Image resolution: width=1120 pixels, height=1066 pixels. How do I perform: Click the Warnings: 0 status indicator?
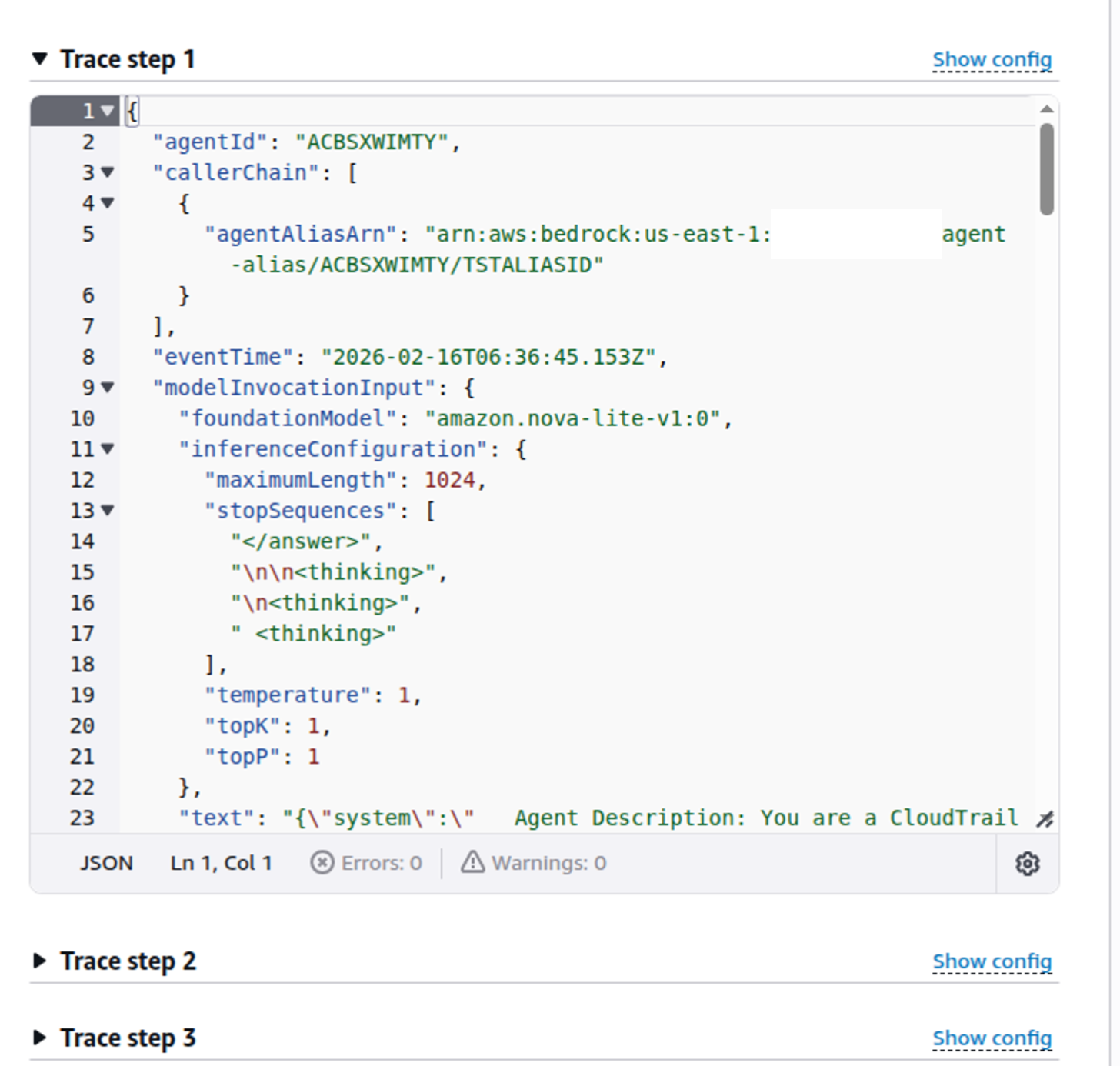point(534,863)
